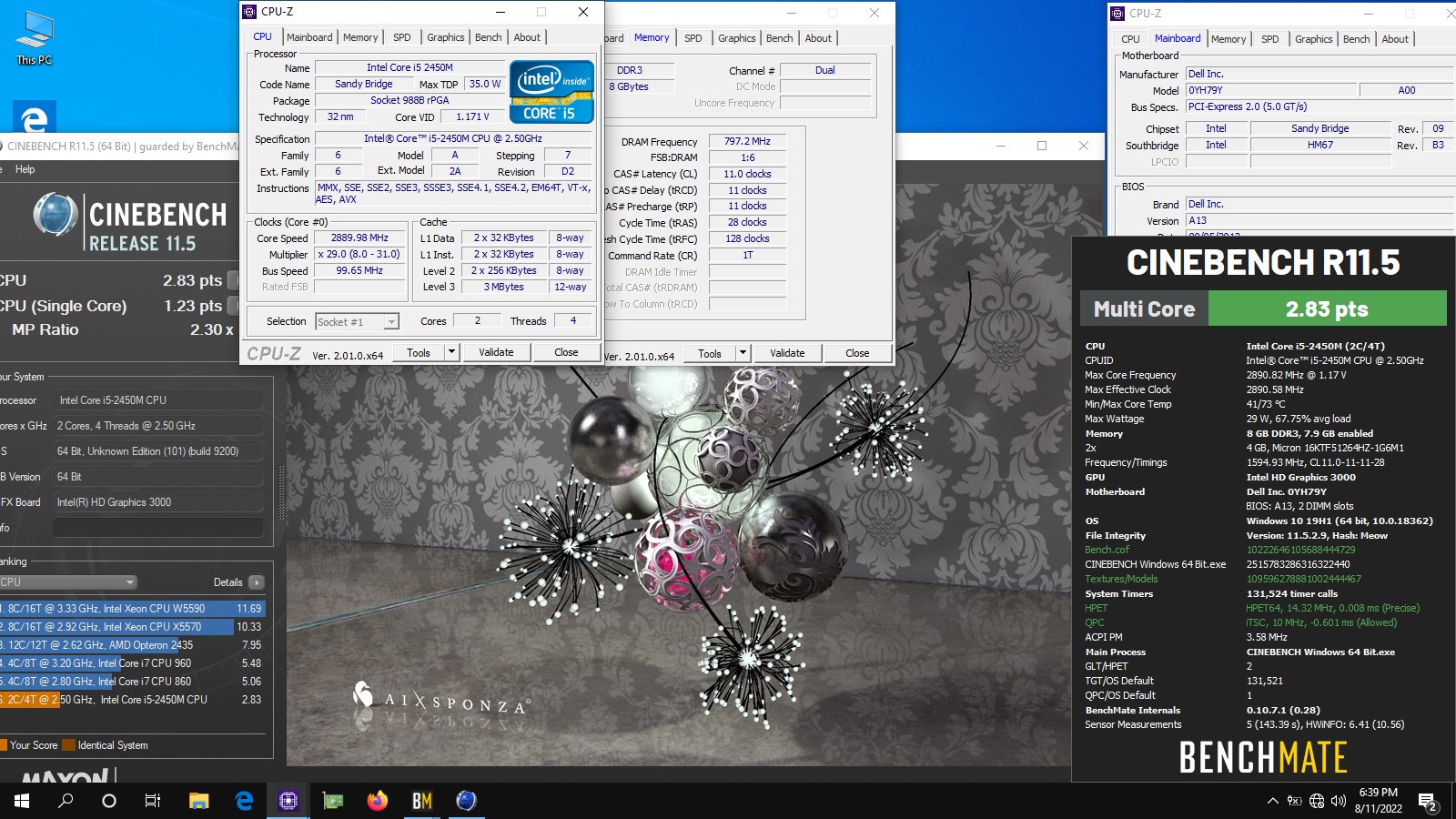Click the Close button in the front CPU-Z window
1456x819 pixels.
(566, 352)
